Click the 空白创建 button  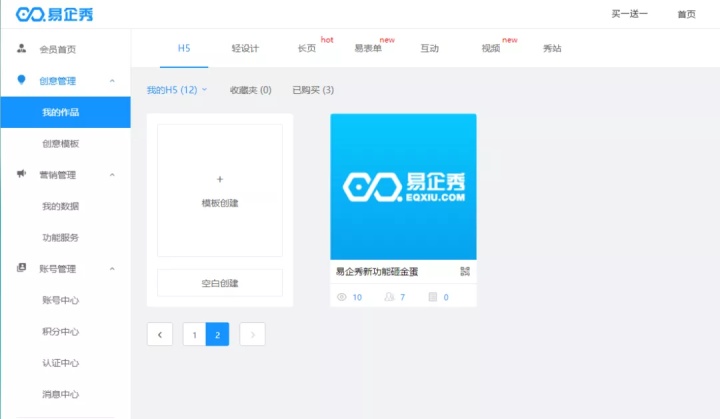(x=220, y=283)
